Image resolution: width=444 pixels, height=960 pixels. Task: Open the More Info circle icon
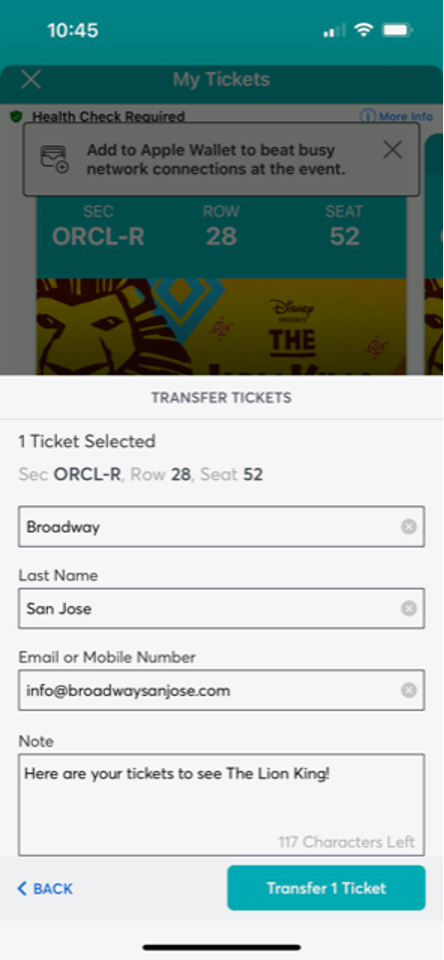pos(367,116)
